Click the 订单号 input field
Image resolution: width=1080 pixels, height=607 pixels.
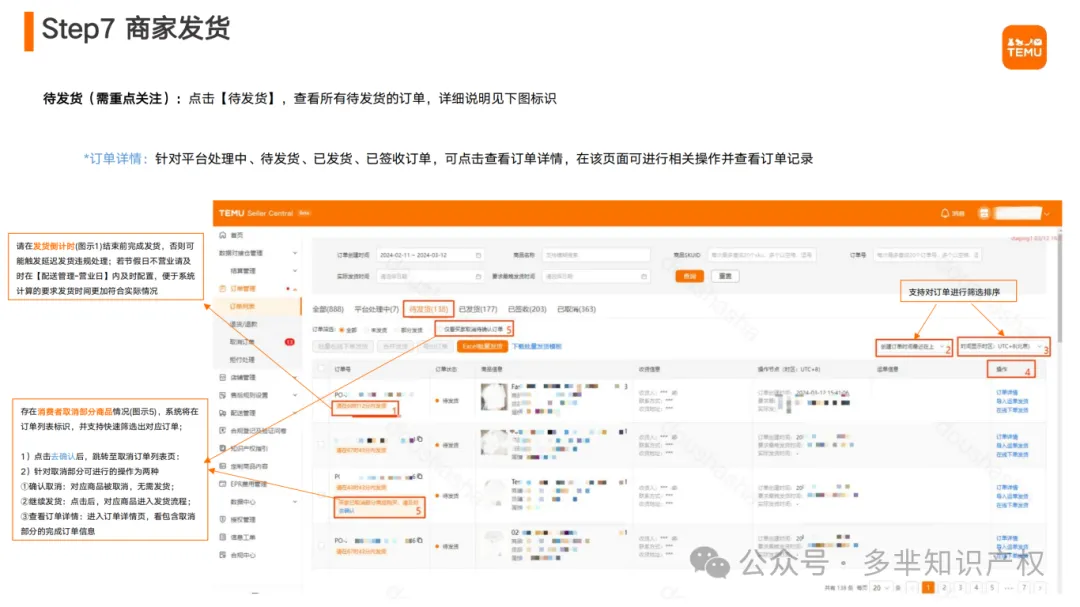click(x=927, y=256)
